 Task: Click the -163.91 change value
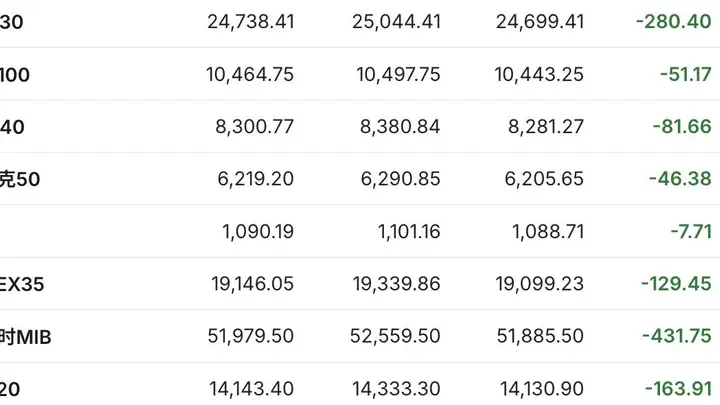coord(678,389)
